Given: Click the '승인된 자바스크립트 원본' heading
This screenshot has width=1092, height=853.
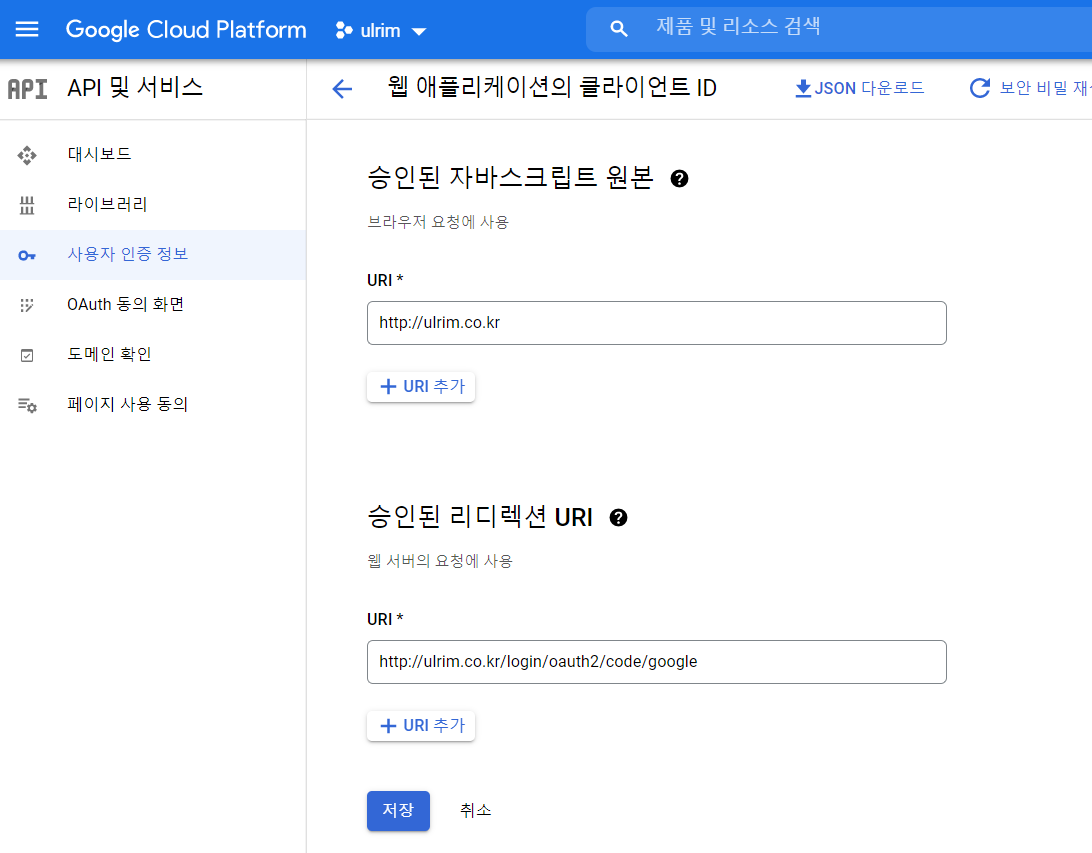Looking at the screenshot, I should point(510,178).
